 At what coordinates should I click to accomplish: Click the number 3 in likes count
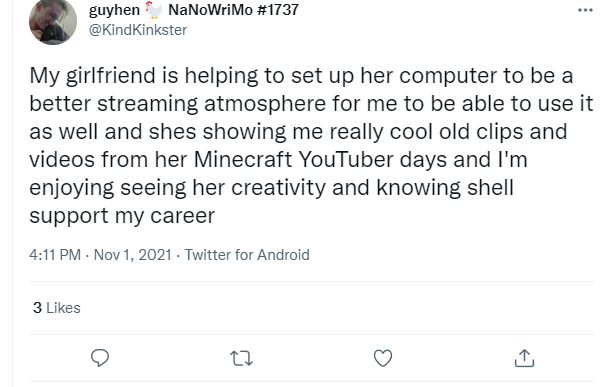point(37,308)
